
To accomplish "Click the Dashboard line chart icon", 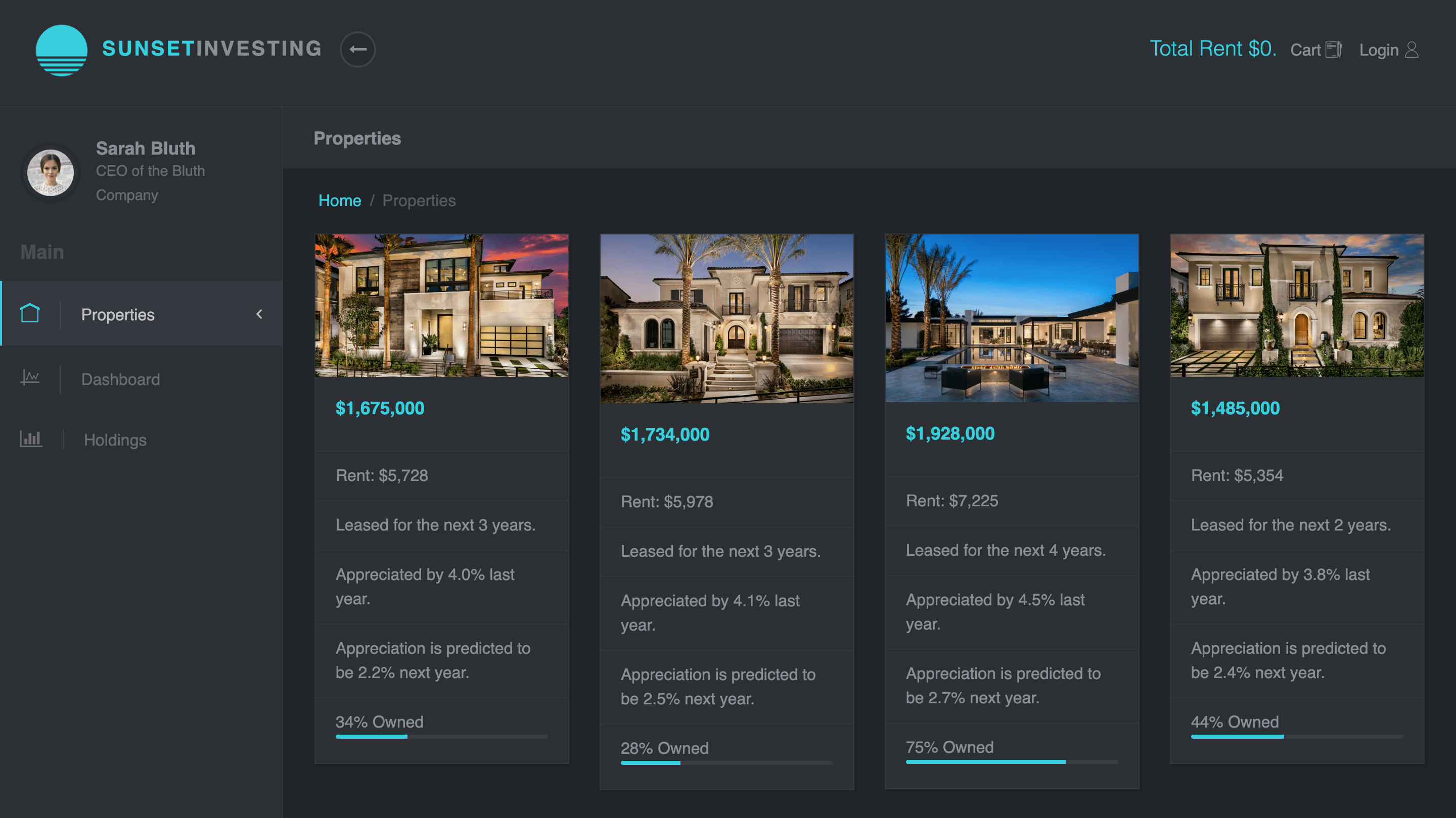I will [x=30, y=377].
